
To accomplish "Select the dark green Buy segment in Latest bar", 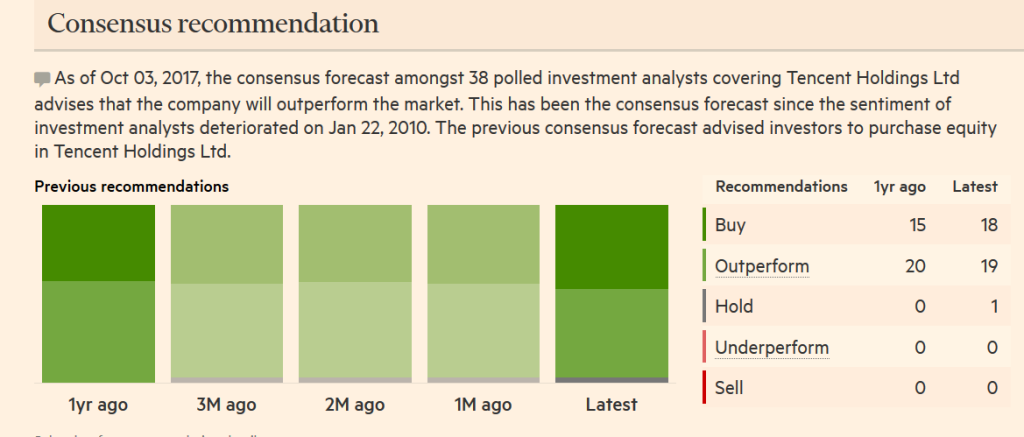I will pyautogui.click(x=612, y=247).
